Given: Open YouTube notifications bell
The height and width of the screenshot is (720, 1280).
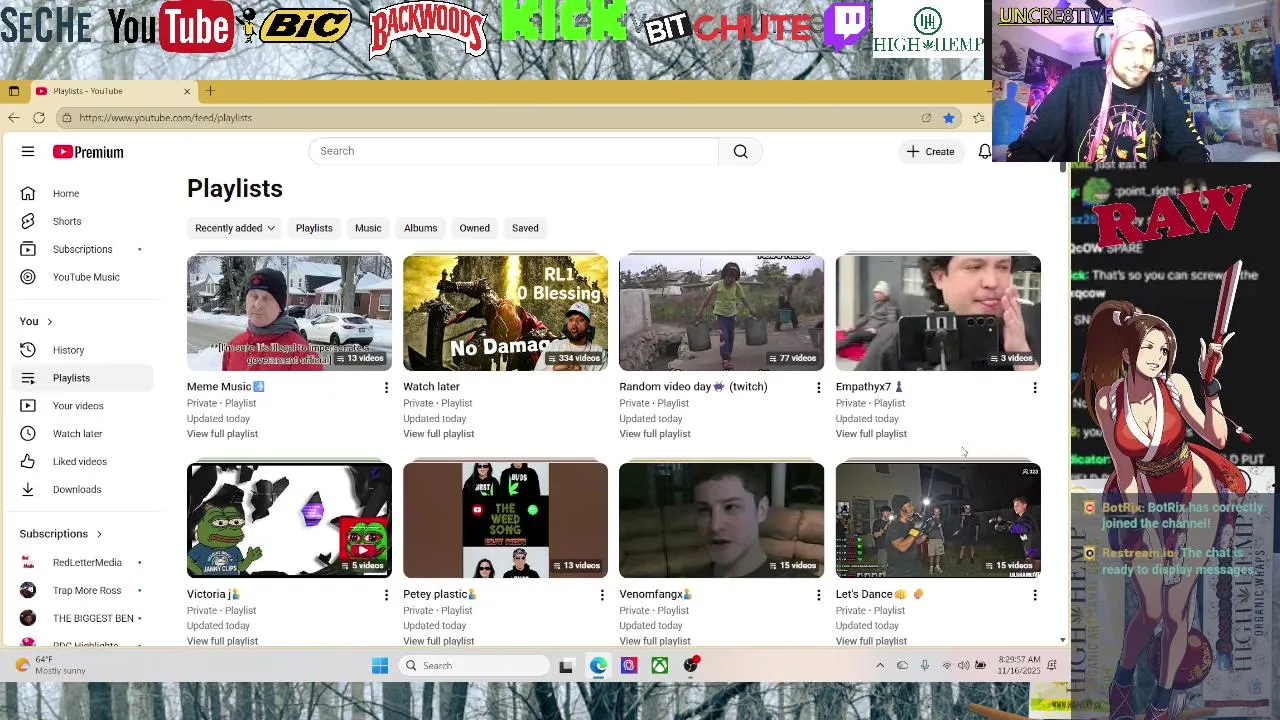Looking at the screenshot, I should [x=984, y=151].
